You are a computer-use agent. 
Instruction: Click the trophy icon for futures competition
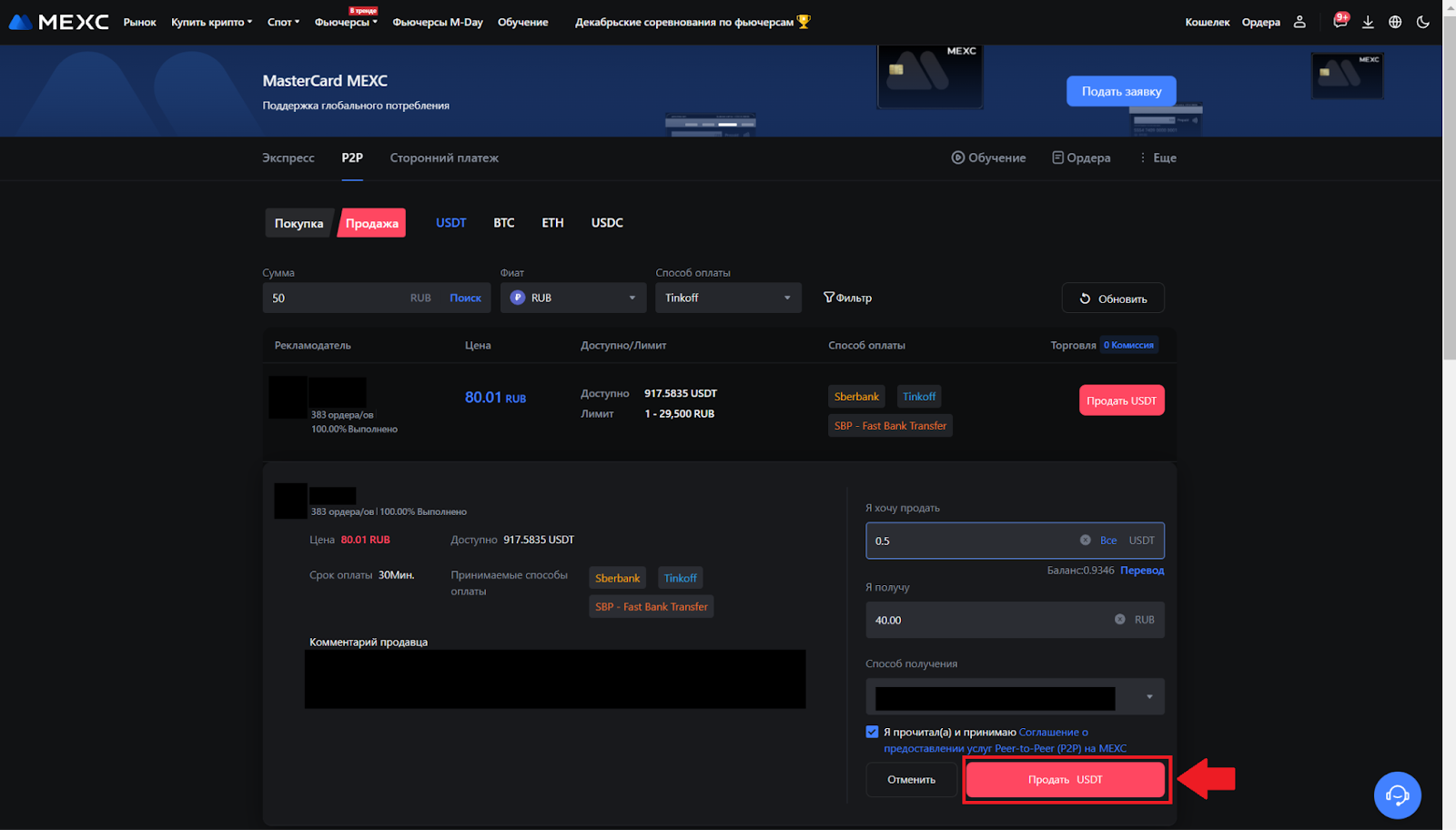coord(804,22)
